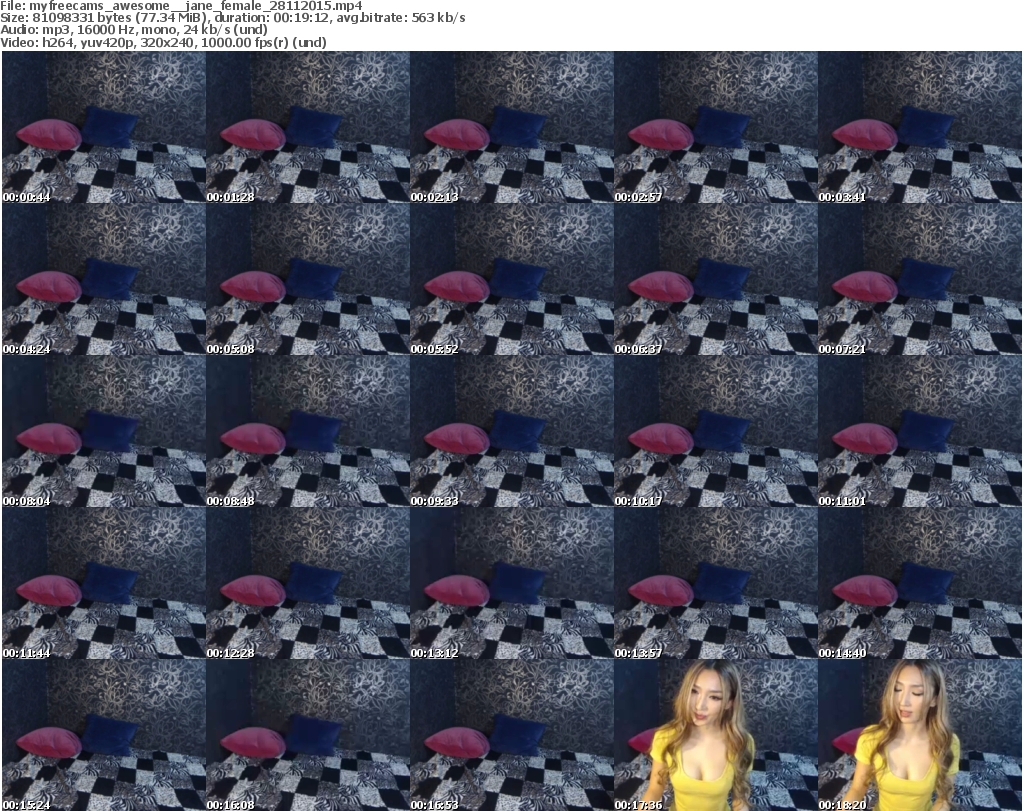Screen dimensions: 1024x811
Task: Pick the thumbnail marked 00:16:53
Action: pos(511,735)
